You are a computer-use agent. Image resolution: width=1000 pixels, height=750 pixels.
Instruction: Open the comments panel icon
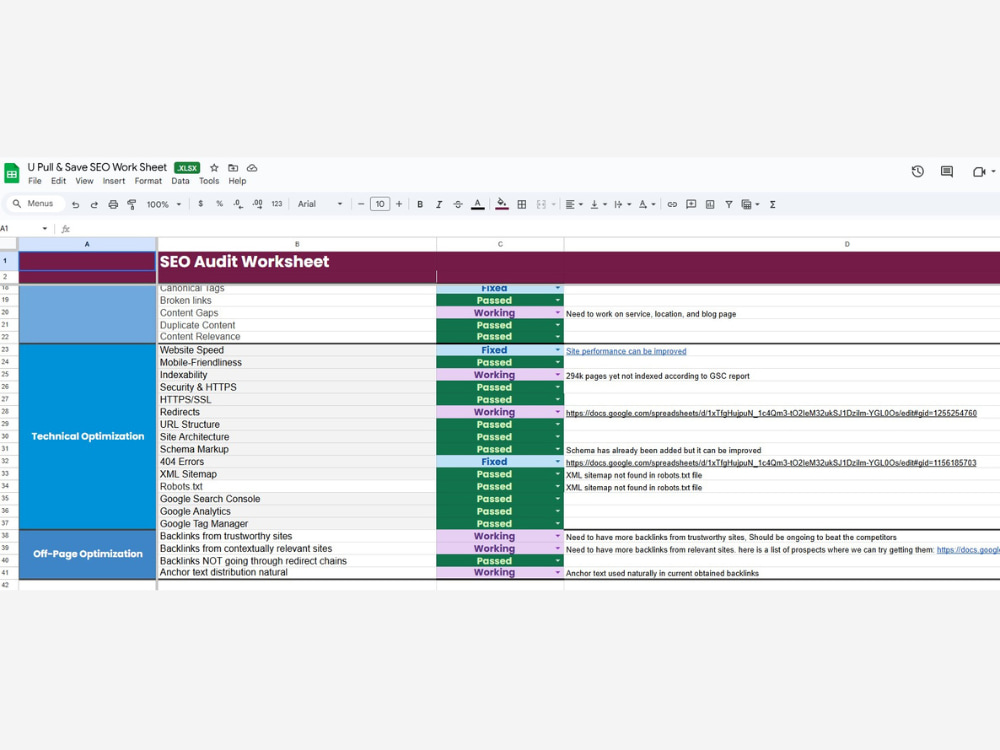947,172
